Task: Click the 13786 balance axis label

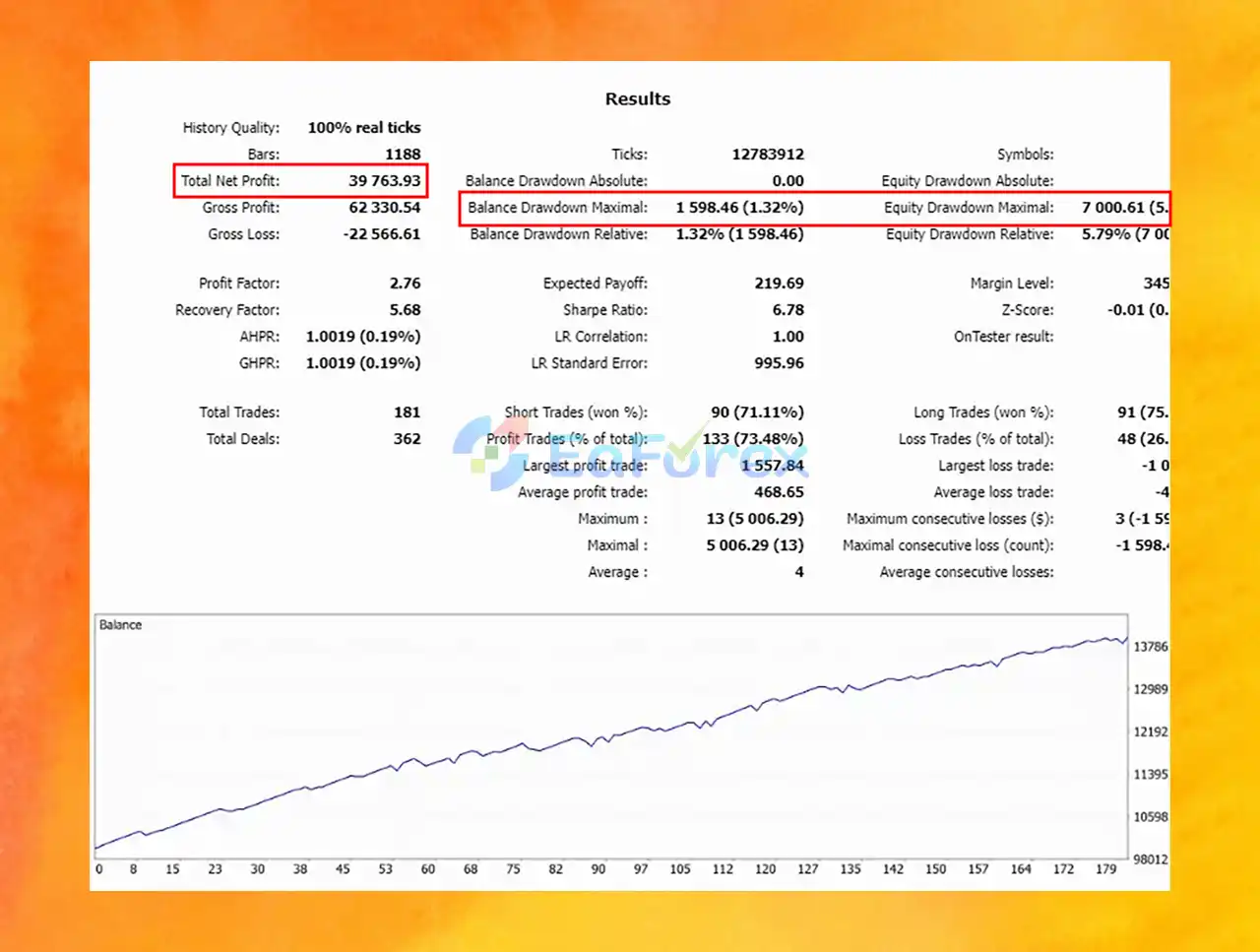Action: point(1150,647)
